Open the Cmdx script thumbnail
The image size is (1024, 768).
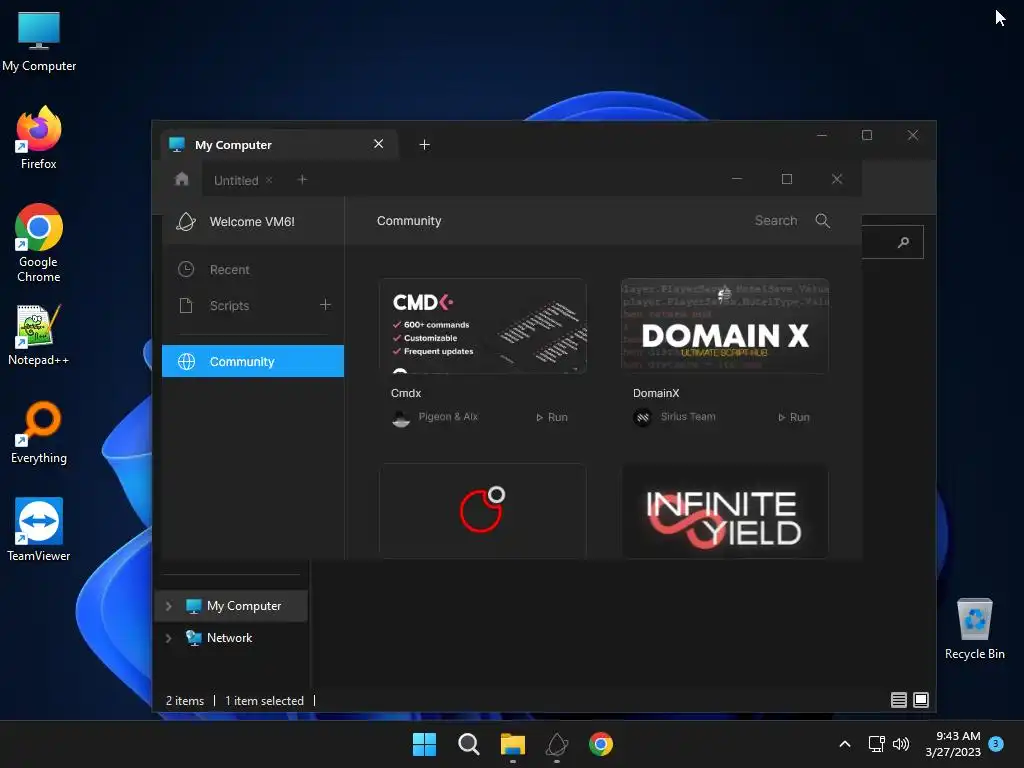coord(483,326)
